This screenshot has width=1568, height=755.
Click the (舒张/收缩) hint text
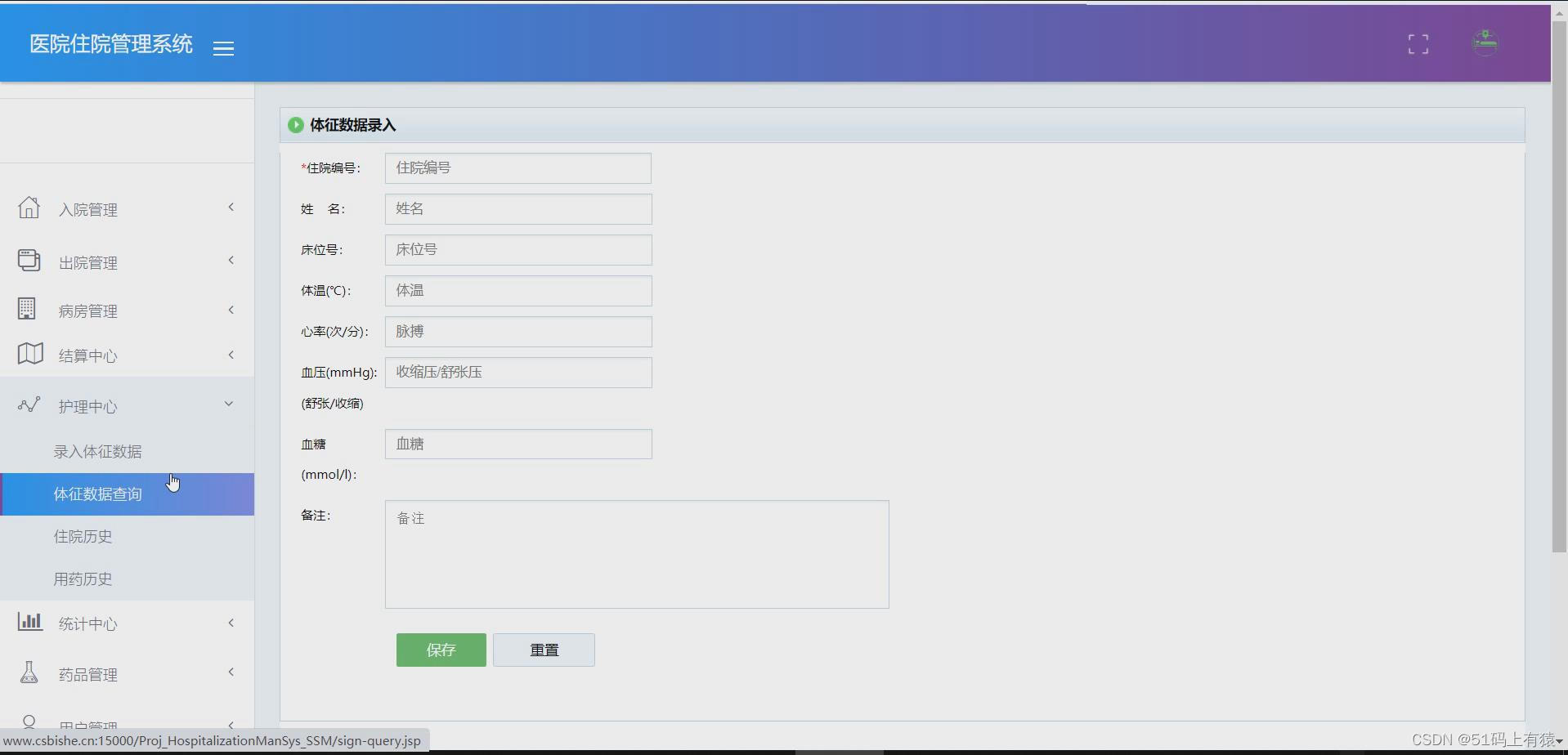coord(333,404)
